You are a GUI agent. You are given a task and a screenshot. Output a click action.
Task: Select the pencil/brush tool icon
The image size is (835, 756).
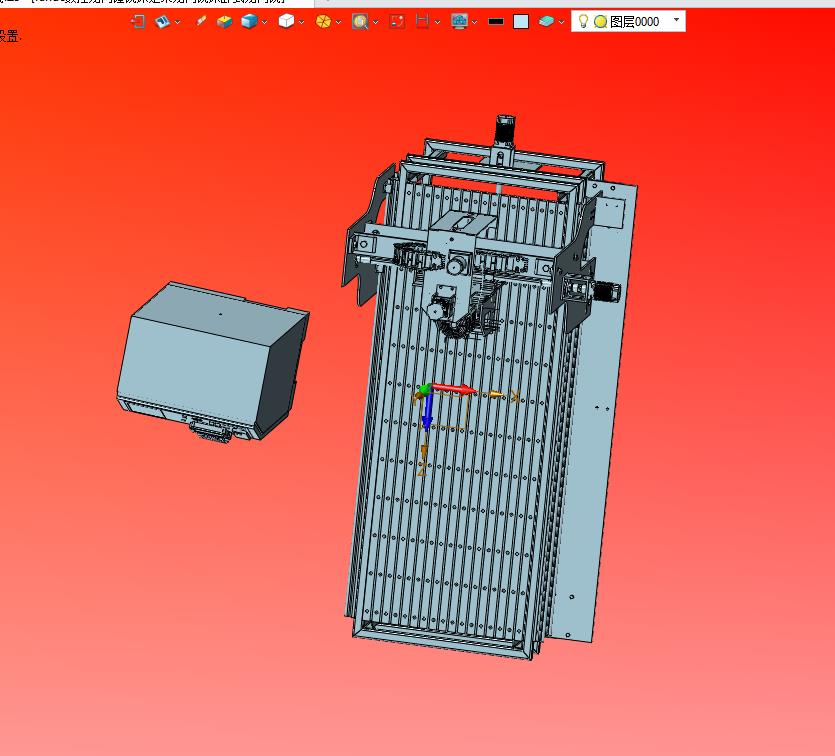tap(201, 21)
